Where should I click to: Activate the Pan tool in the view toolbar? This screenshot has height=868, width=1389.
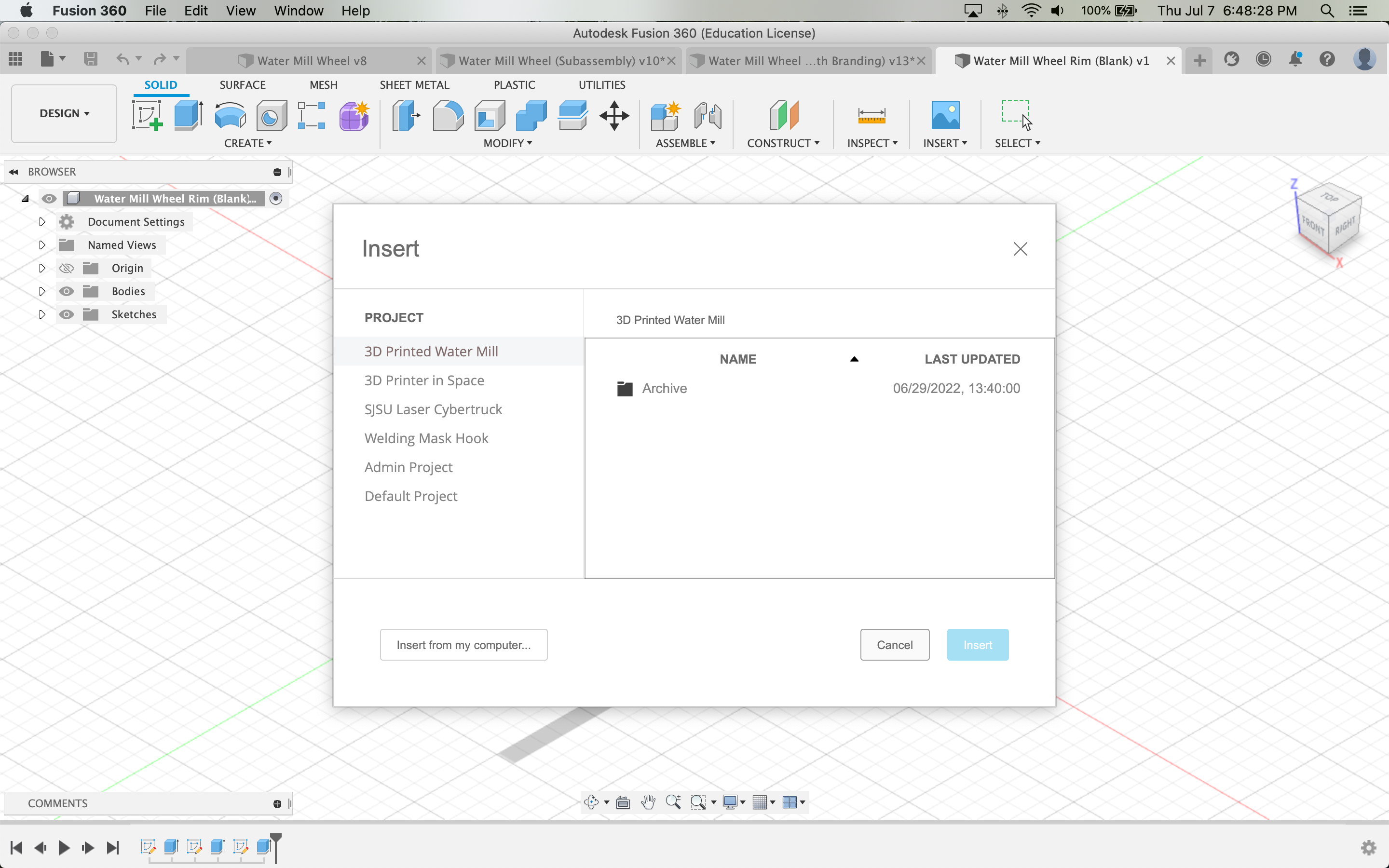click(x=647, y=802)
